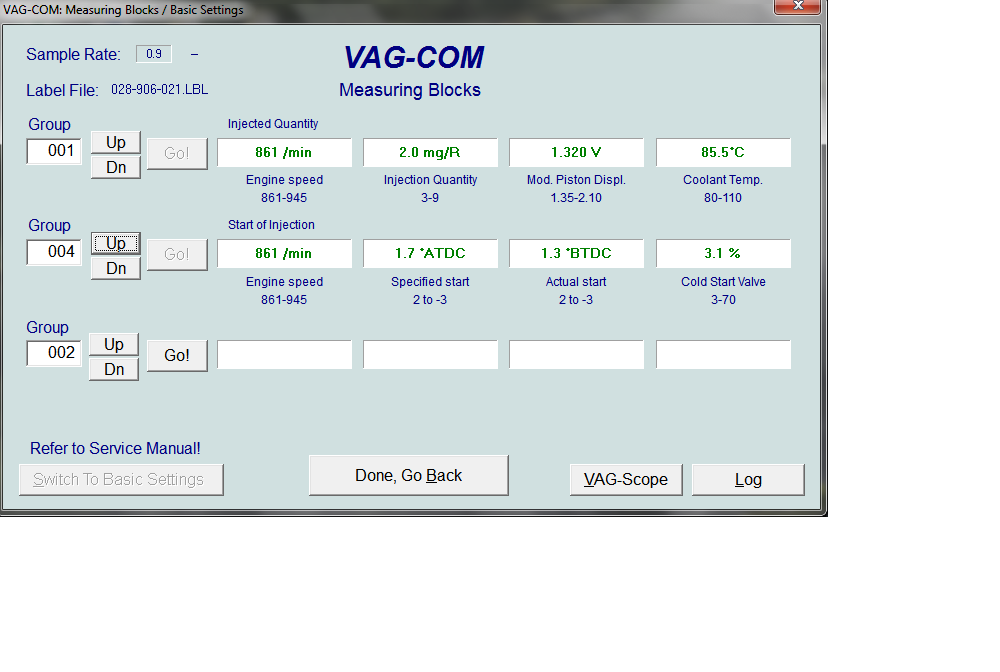Viewport: 1000px width, 672px height.
Task: Click Up button for Group 001
Action: click(x=116, y=142)
